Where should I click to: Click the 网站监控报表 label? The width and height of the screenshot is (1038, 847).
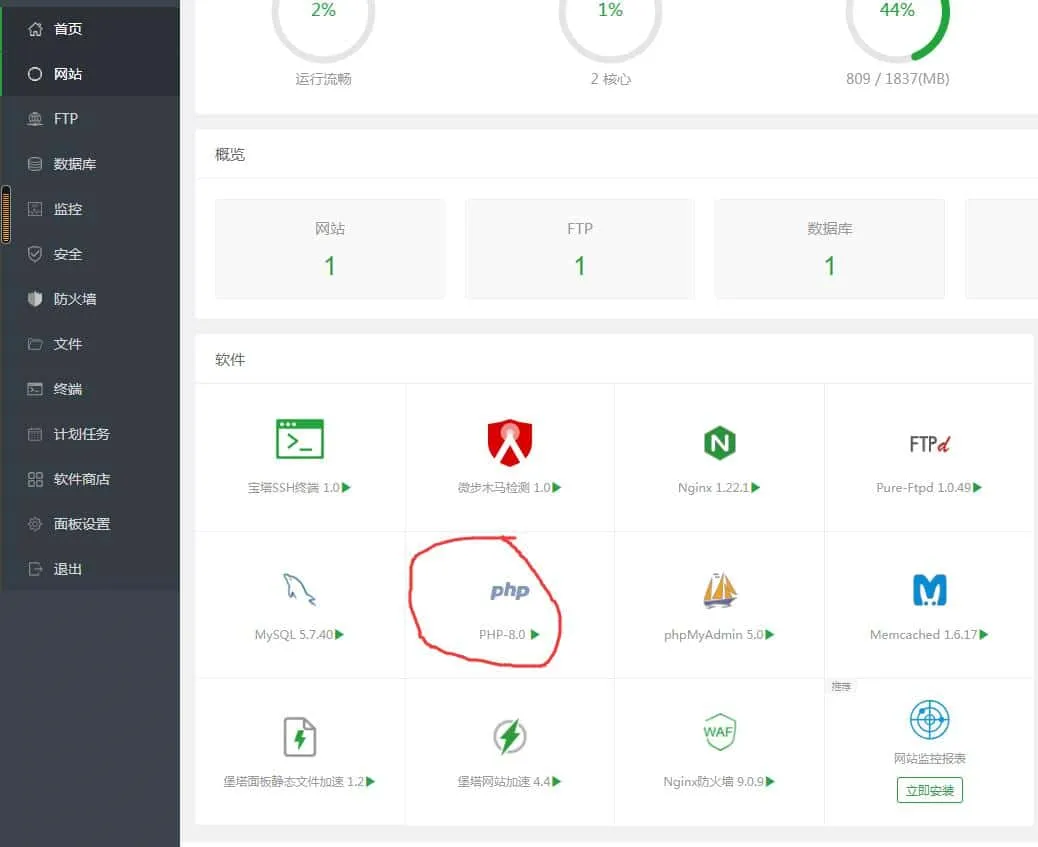click(929, 758)
